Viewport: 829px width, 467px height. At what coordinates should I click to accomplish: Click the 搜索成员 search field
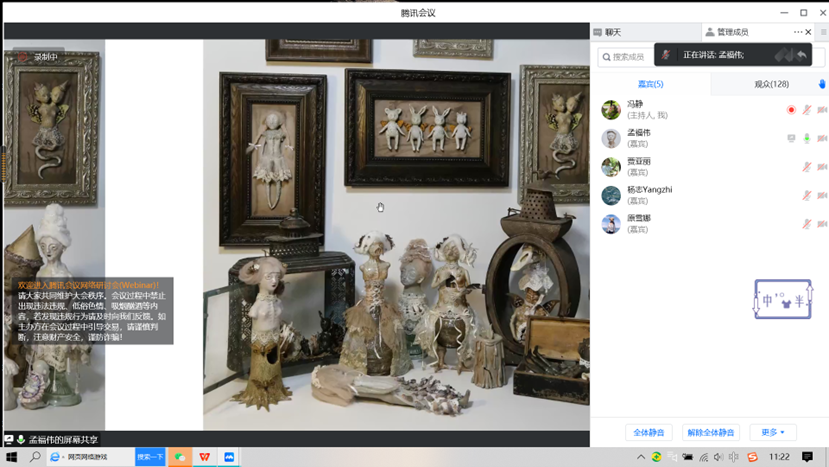[626, 57]
